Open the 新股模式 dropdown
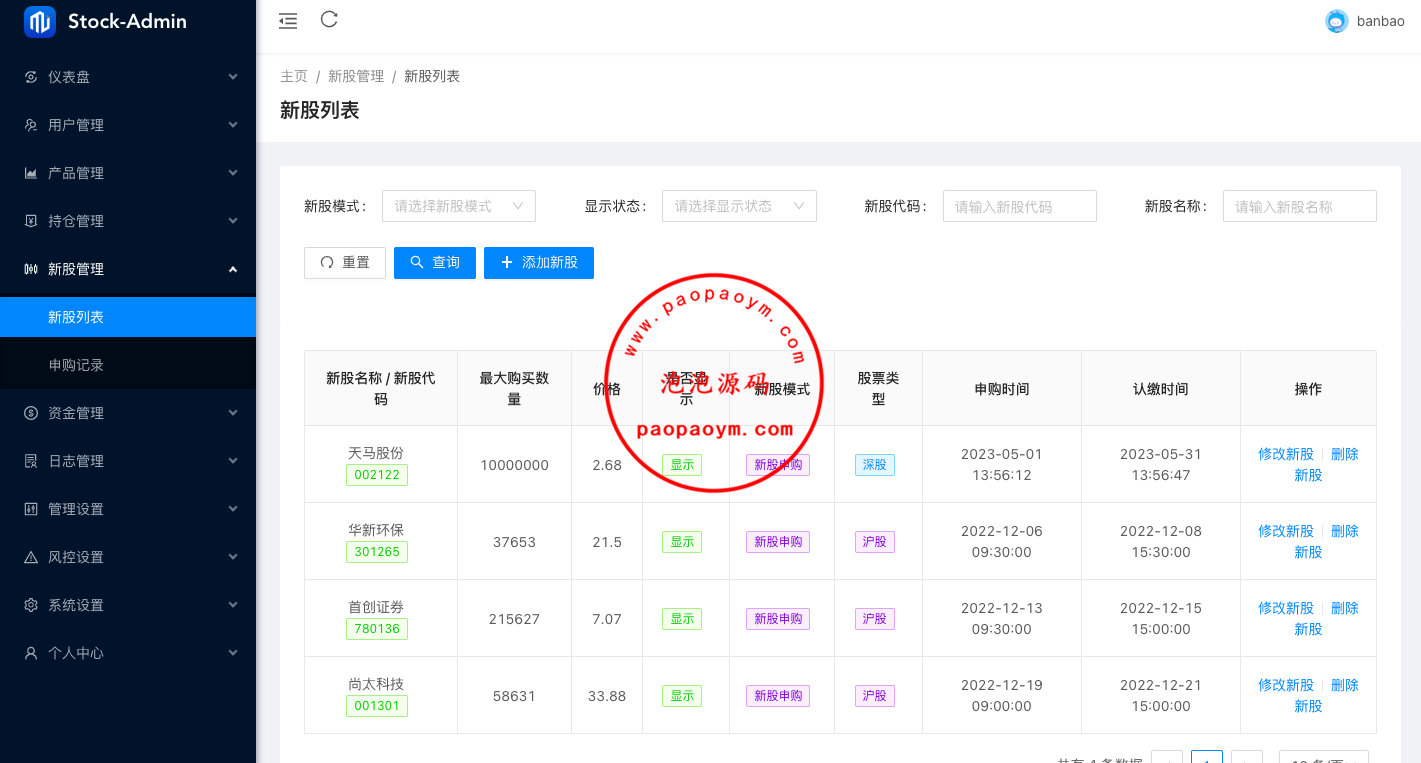 pyautogui.click(x=459, y=206)
